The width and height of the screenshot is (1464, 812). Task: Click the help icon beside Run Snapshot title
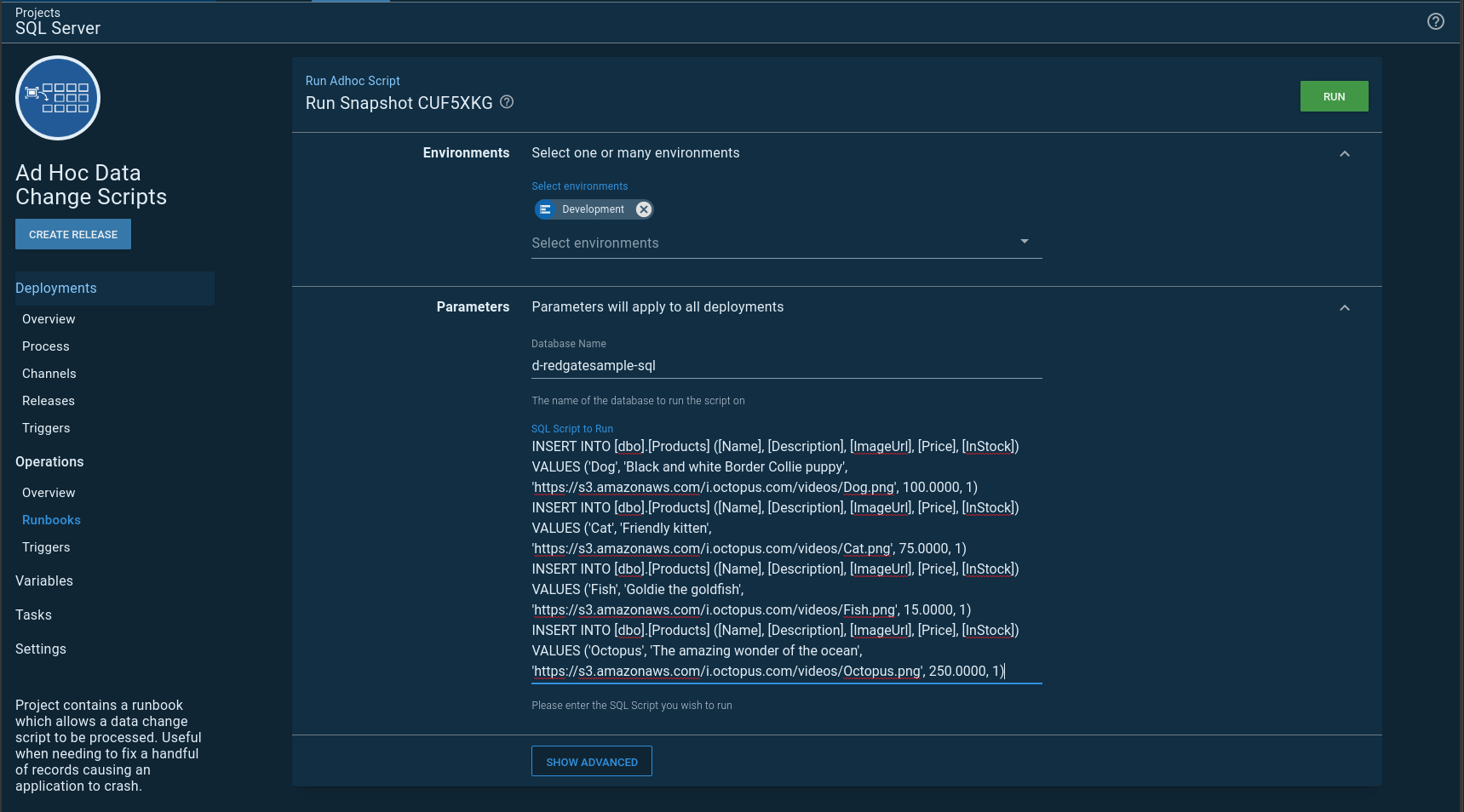pyautogui.click(x=507, y=102)
